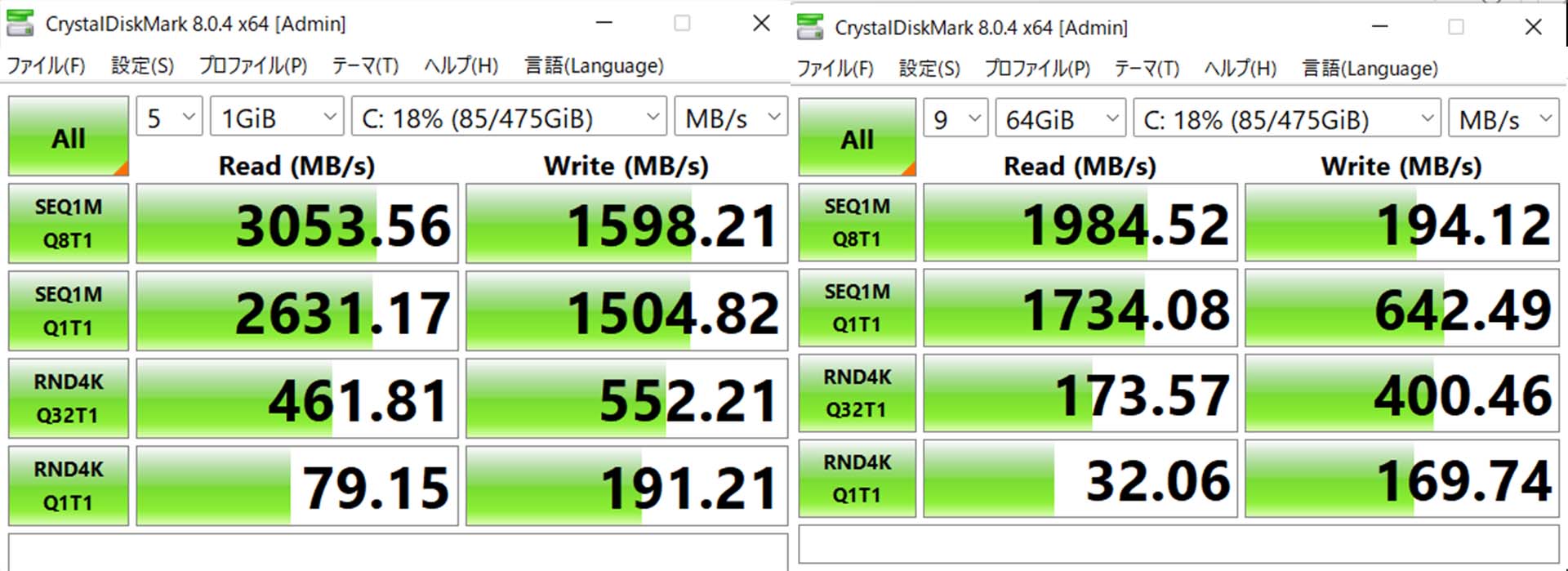The image size is (1568, 571).
Task: Minimize the right CrystalDiskMark window
Action: [1380, 26]
